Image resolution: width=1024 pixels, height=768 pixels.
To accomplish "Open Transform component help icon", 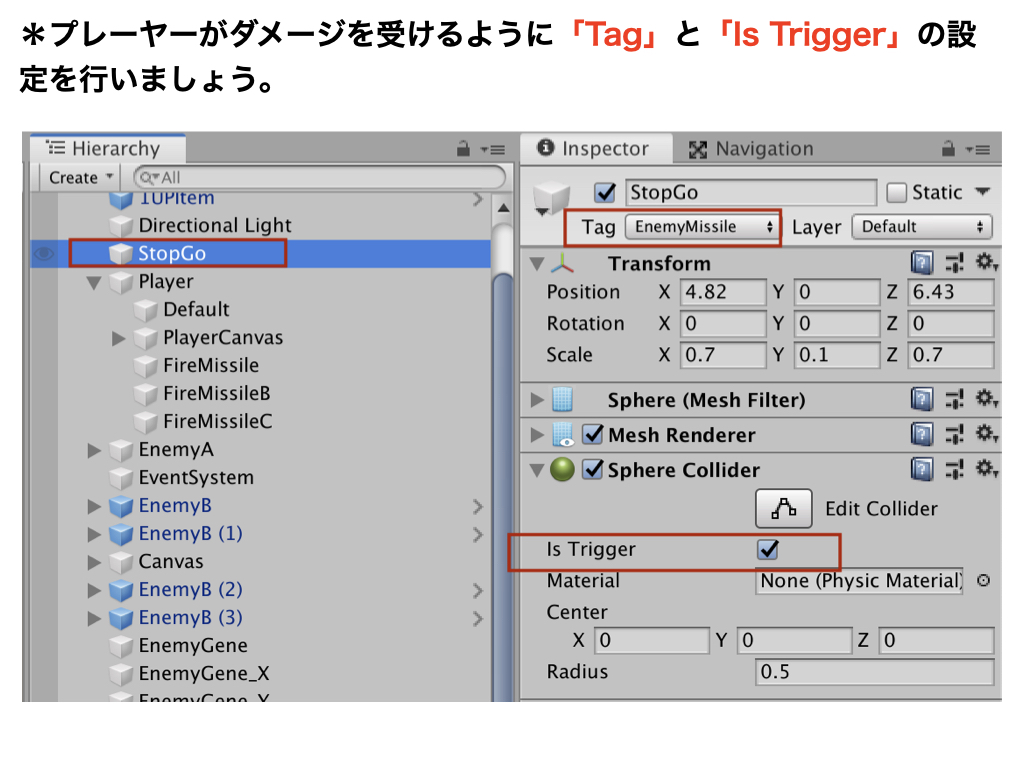I will [x=921, y=263].
